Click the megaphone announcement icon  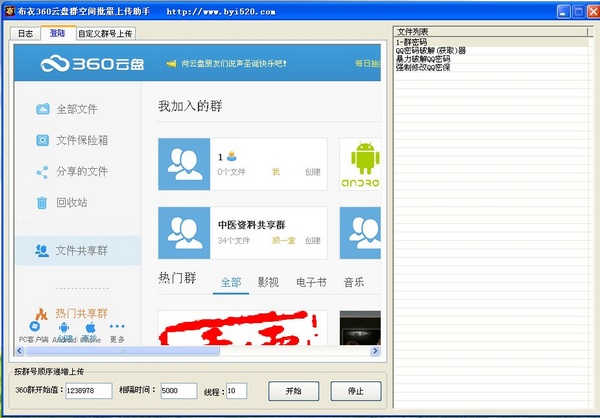(x=171, y=64)
